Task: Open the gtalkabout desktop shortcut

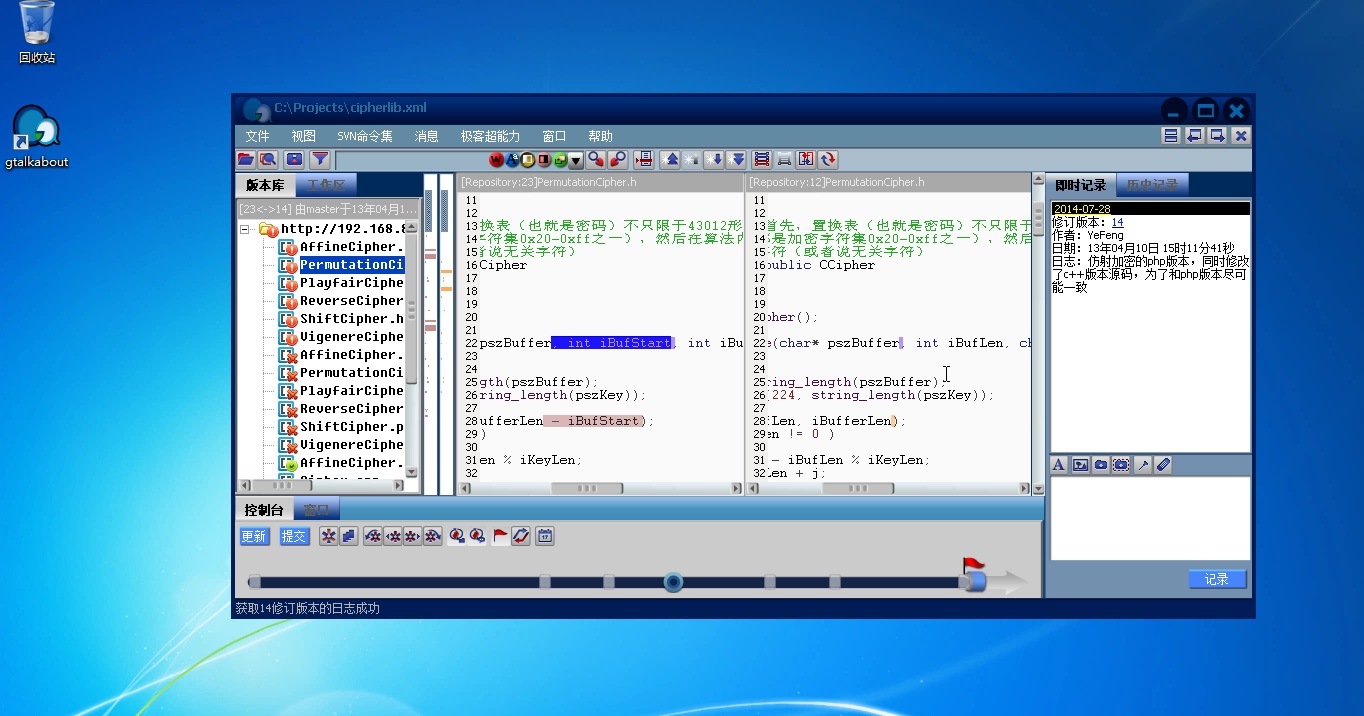Action: [37, 137]
